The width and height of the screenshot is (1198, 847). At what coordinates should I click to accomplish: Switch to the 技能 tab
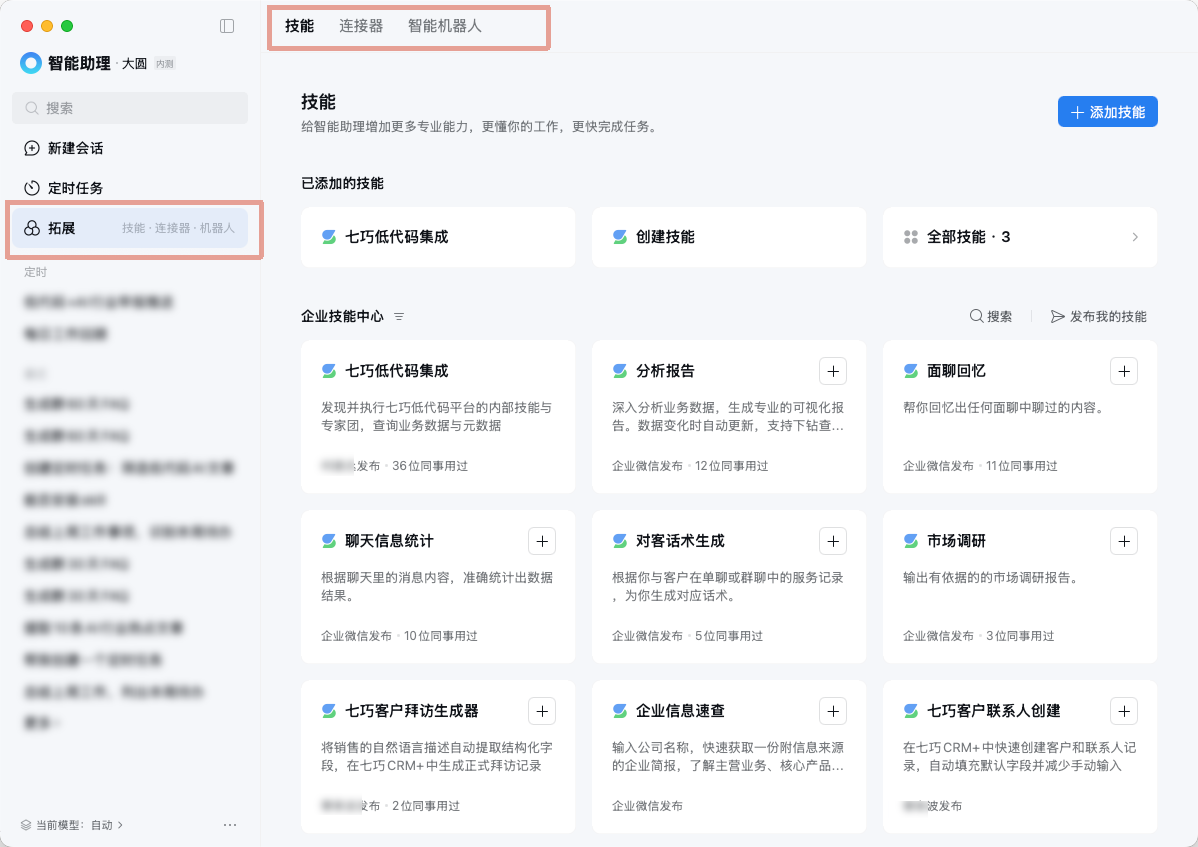pyautogui.click(x=300, y=26)
